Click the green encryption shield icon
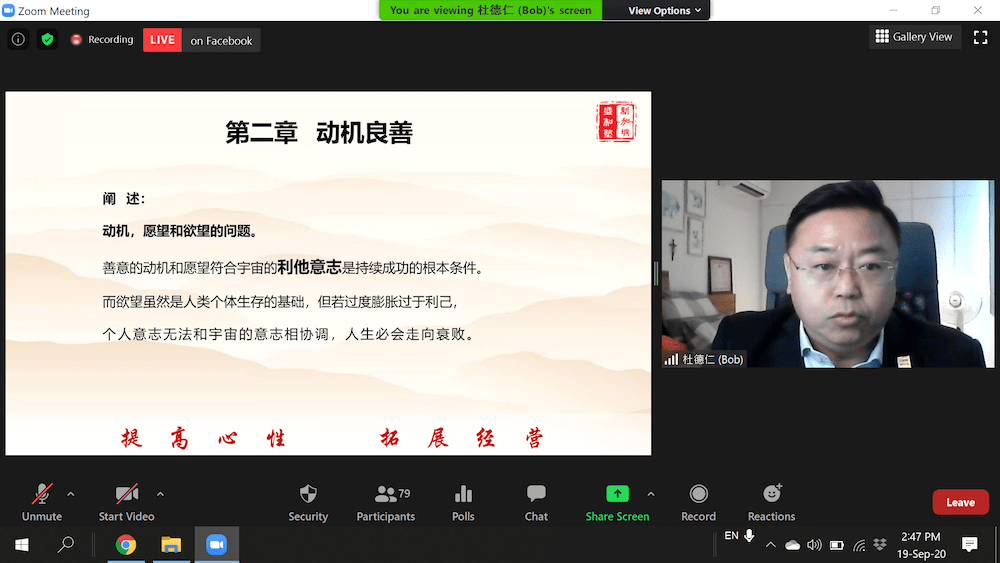1000x563 pixels. (47, 40)
